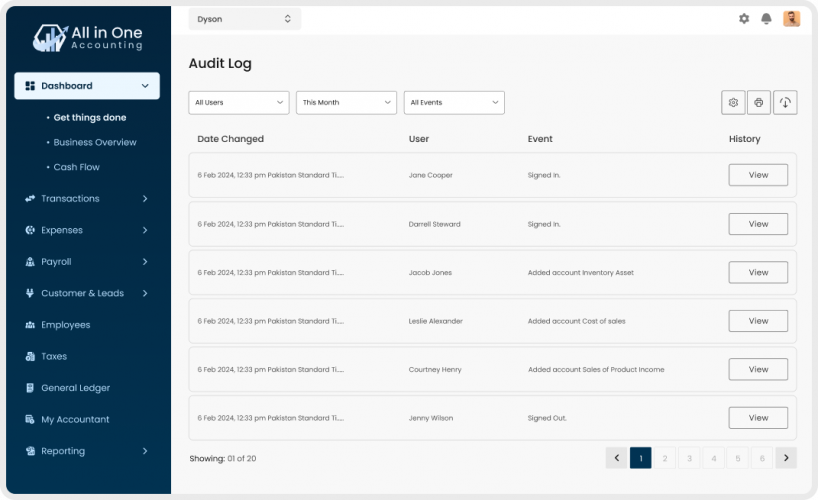Open notifications bell
This screenshot has width=818, height=500.
(x=766, y=19)
